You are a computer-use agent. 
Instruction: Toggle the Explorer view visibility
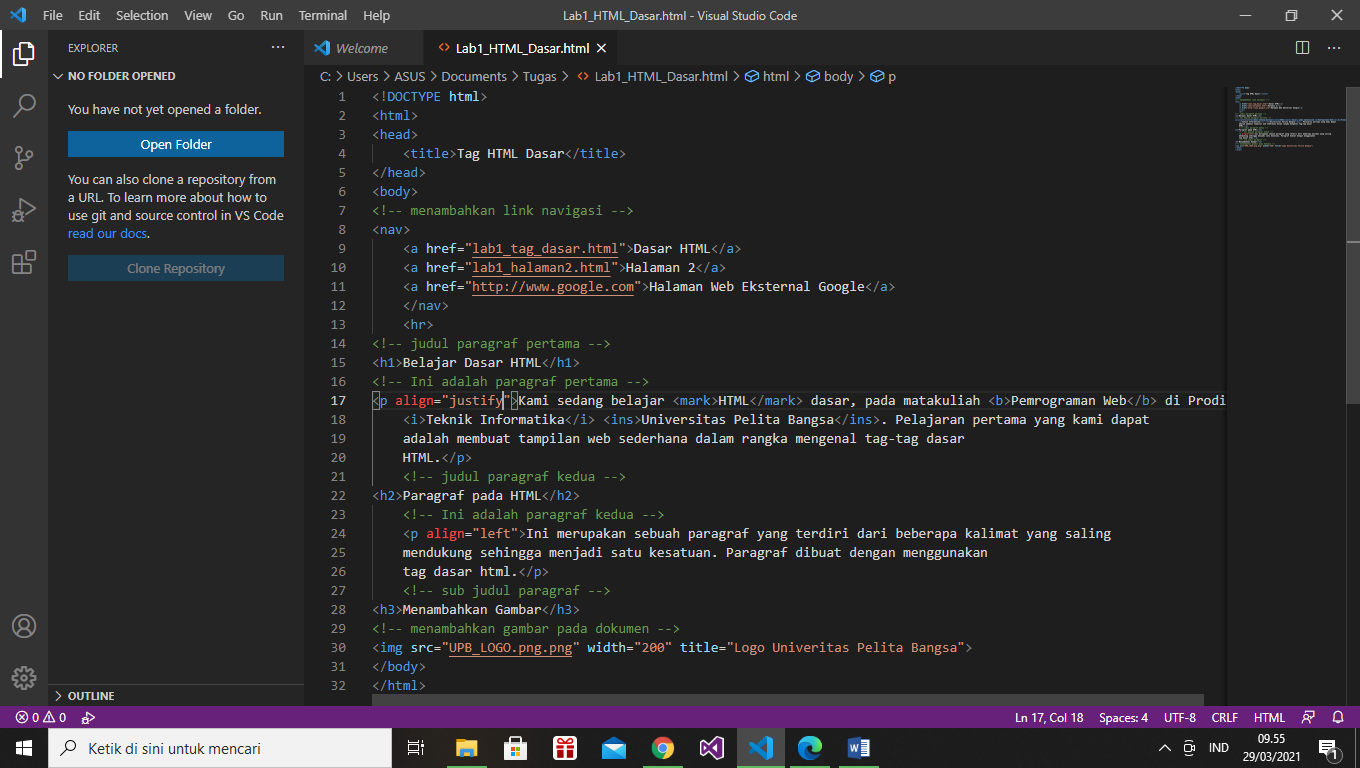[24, 54]
